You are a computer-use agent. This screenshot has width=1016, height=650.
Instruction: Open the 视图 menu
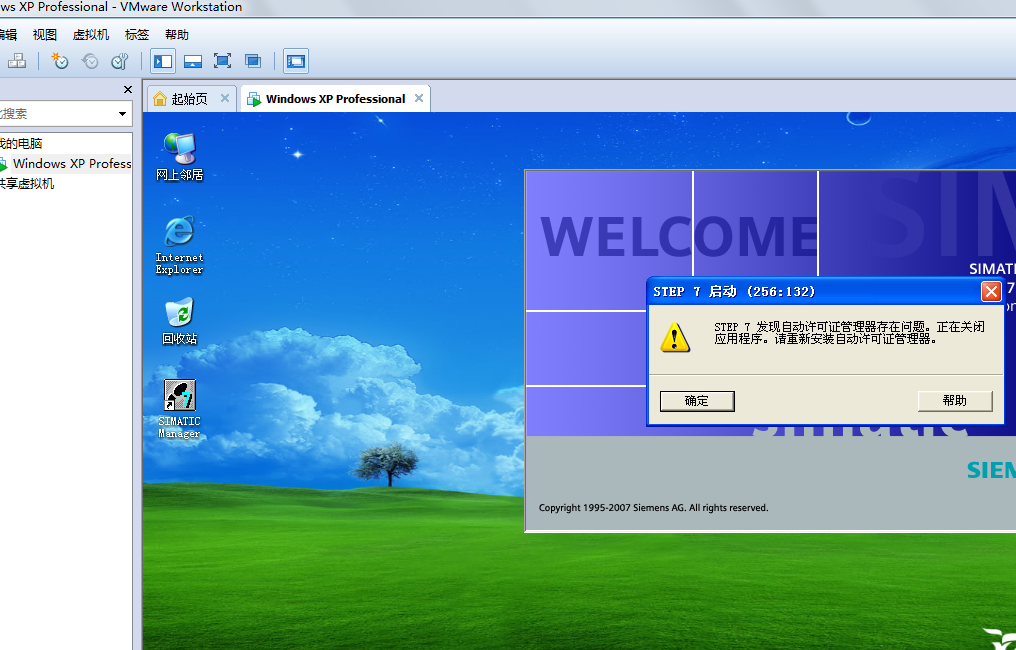[x=45, y=34]
